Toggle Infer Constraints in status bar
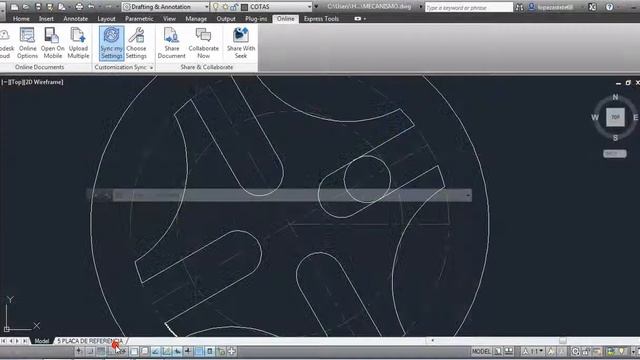 point(79,351)
